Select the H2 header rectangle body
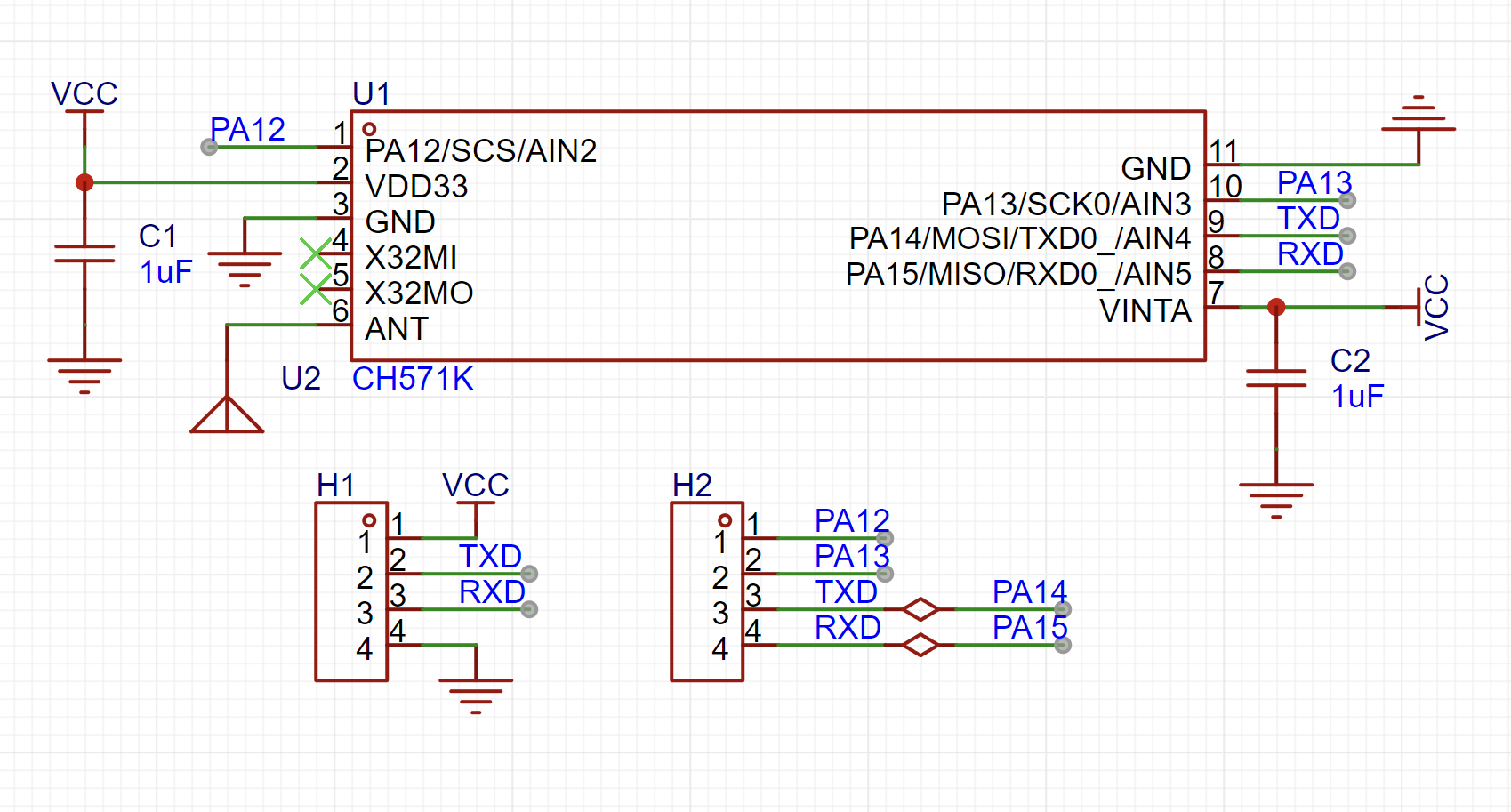1511x812 pixels. click(x=707, y=591)
